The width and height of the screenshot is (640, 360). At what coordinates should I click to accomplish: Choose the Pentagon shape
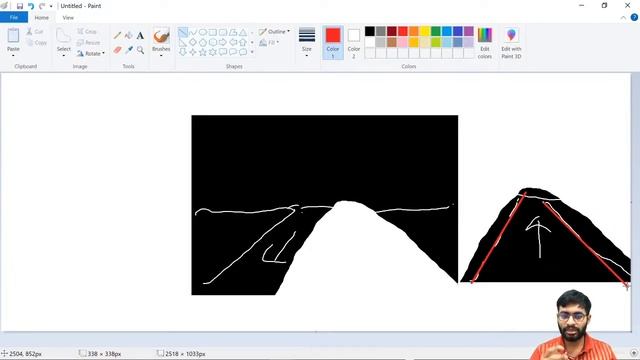coord(203,42)
